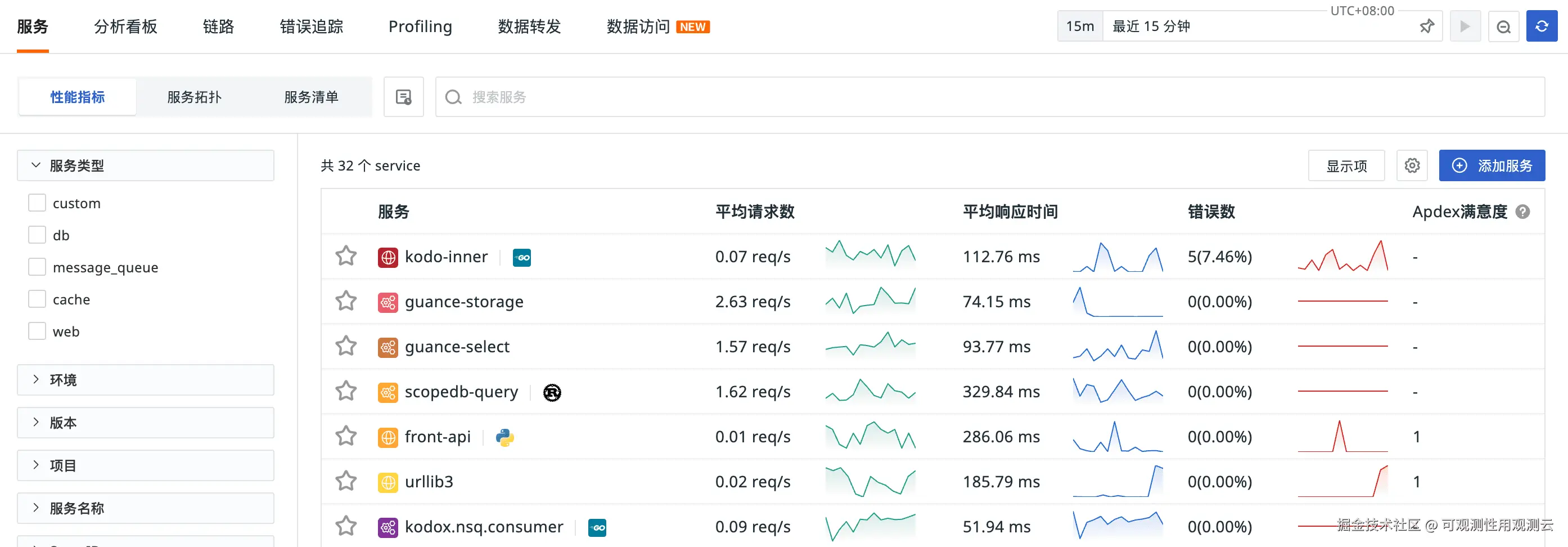Check the custom service type filter
Screen dimensions: 1568x547
[x=37, y=203]
